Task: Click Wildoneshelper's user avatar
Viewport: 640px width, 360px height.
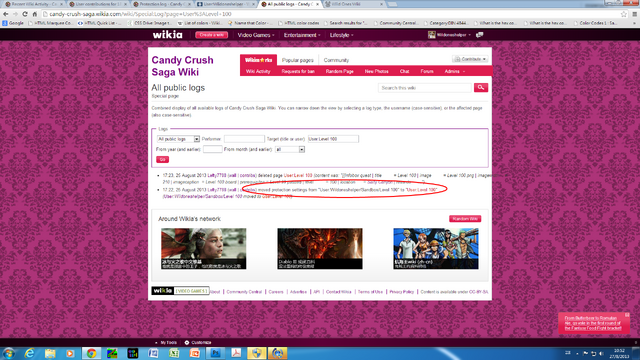Action: tap(431, 35)
